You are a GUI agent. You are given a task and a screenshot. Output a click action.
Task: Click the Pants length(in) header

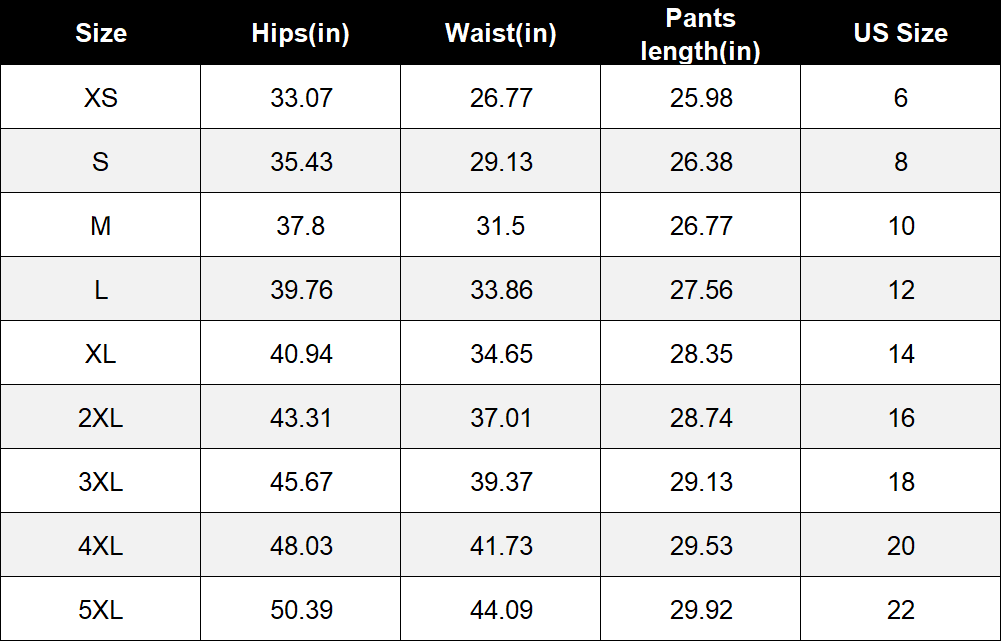pos(700,34)
